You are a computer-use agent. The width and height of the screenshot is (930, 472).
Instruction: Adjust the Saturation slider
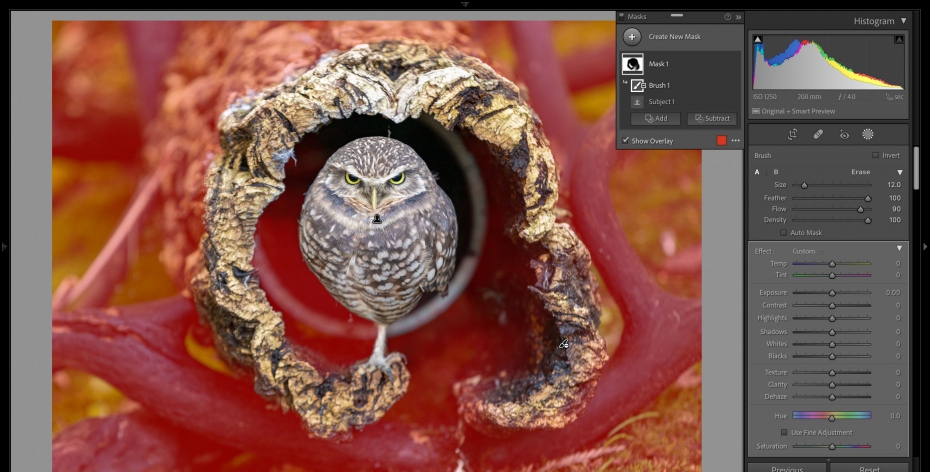832,446
